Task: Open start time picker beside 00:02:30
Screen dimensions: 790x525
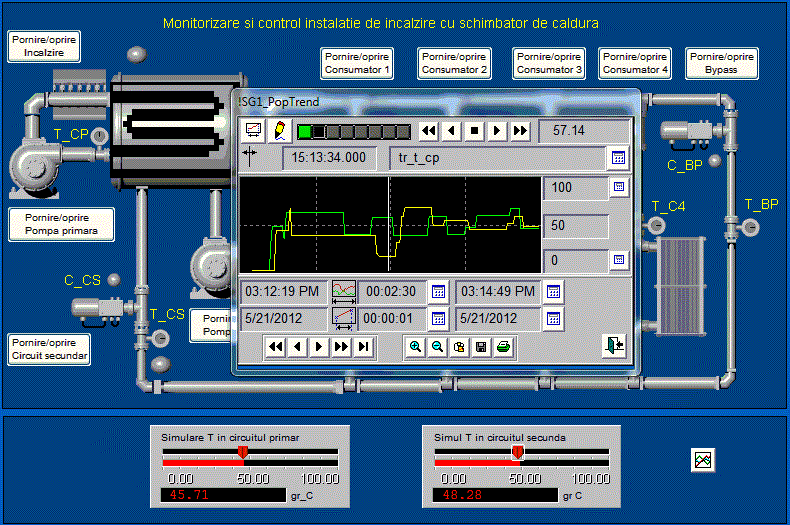Action: pyautogui.click(x=438, y=292)
